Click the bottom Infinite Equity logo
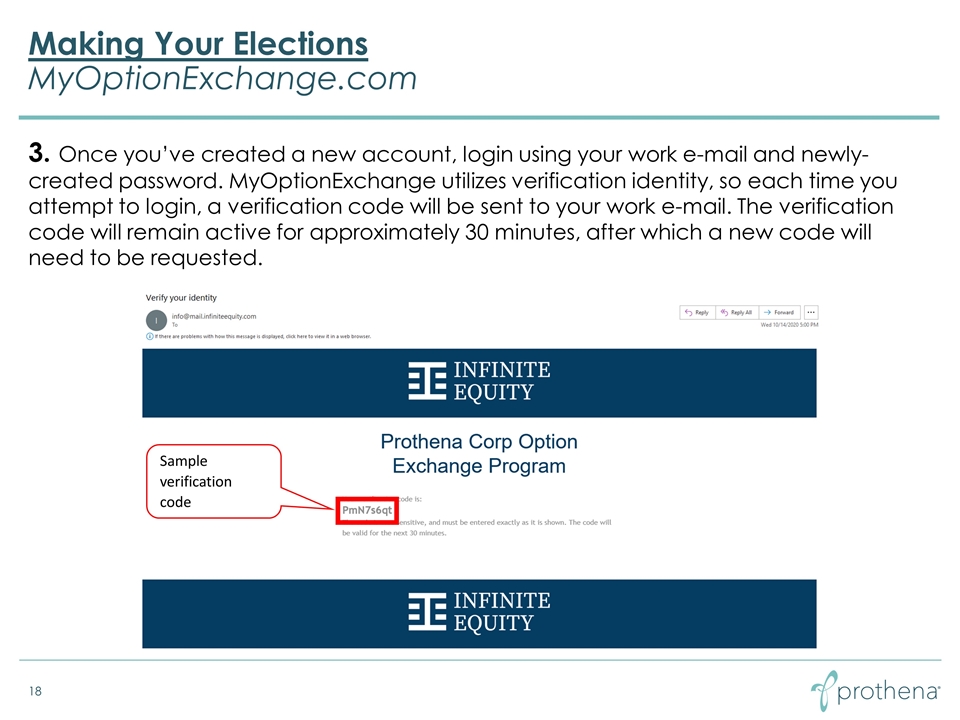This screenshot has height=720, width=960. [479, 613]
